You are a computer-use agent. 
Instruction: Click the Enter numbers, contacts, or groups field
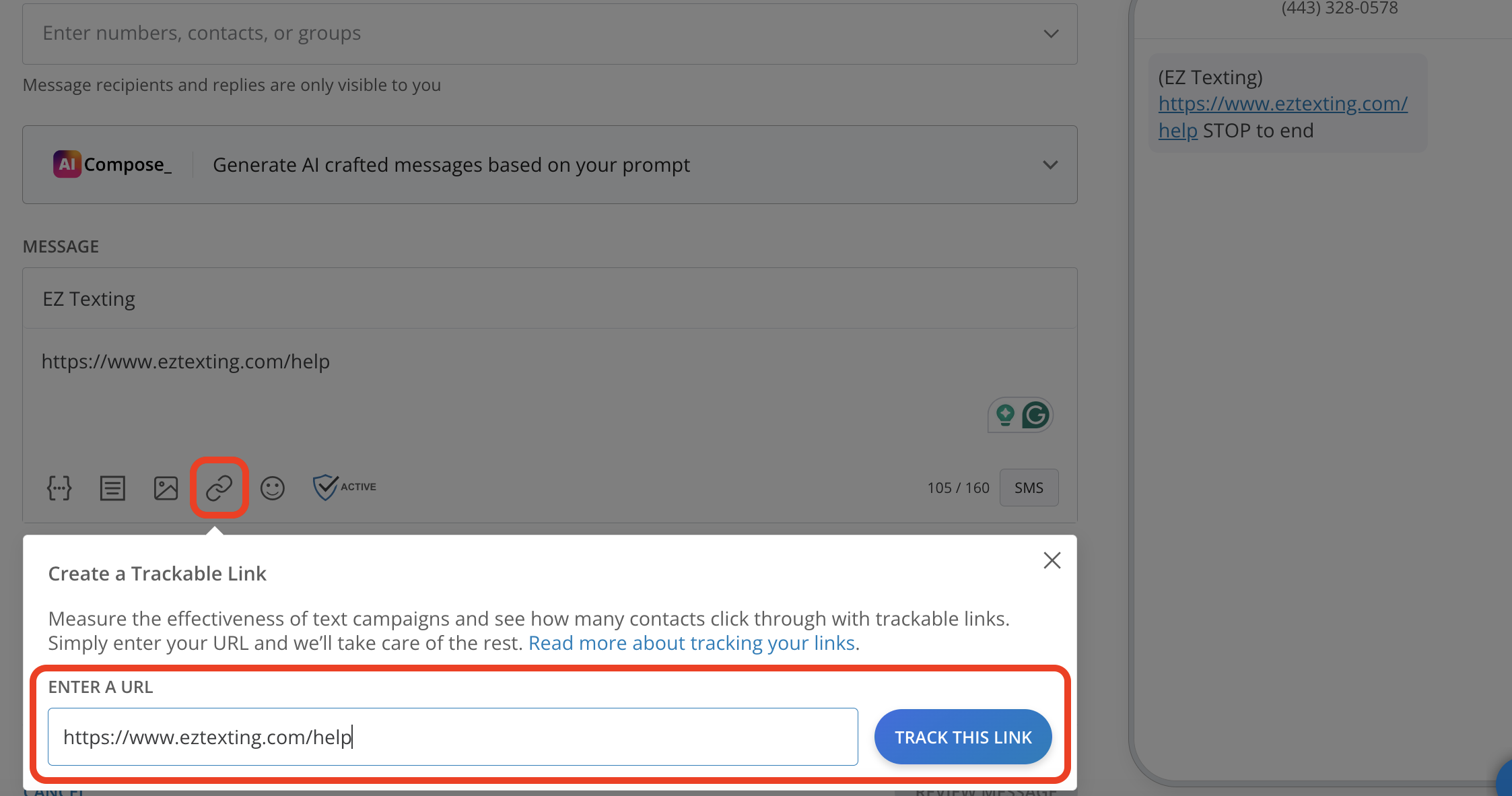(269, 32)
